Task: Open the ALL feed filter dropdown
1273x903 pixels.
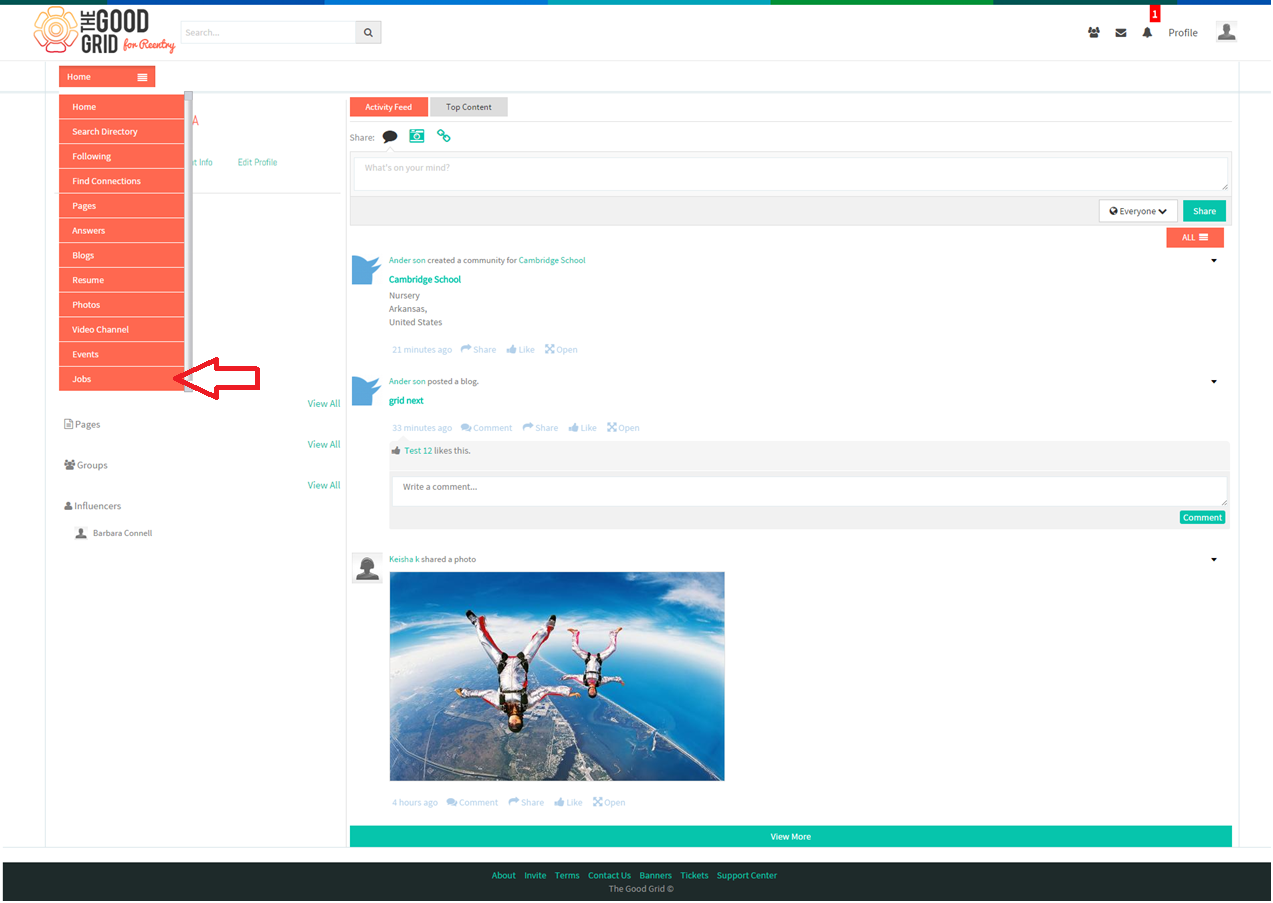Action: coord(1195,237)
